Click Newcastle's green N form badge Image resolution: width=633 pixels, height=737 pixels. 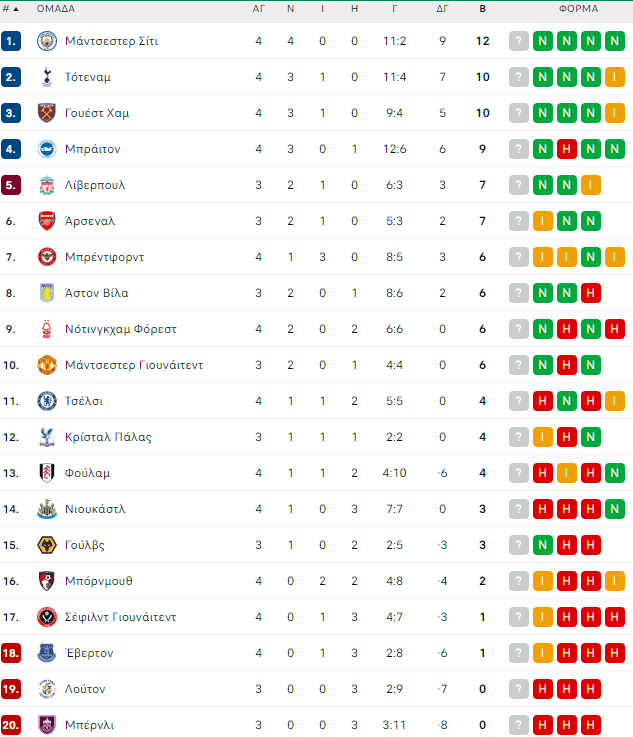tap(615, 509)
